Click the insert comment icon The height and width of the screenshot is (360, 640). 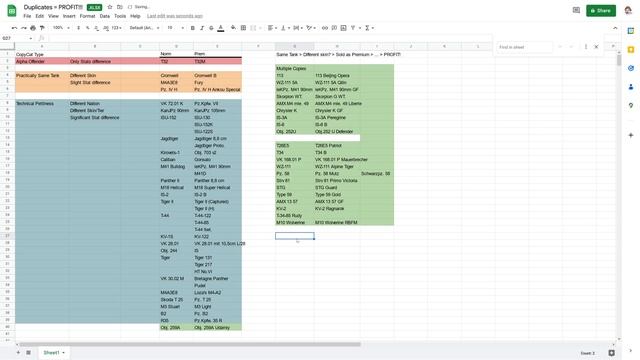tap(334, 28)
